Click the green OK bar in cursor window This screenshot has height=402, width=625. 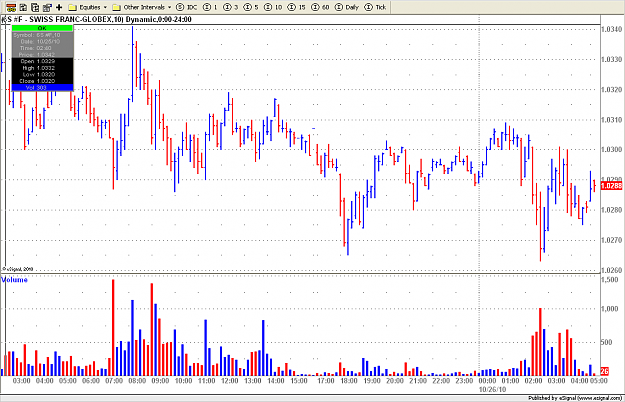click(x=42, y=28)
